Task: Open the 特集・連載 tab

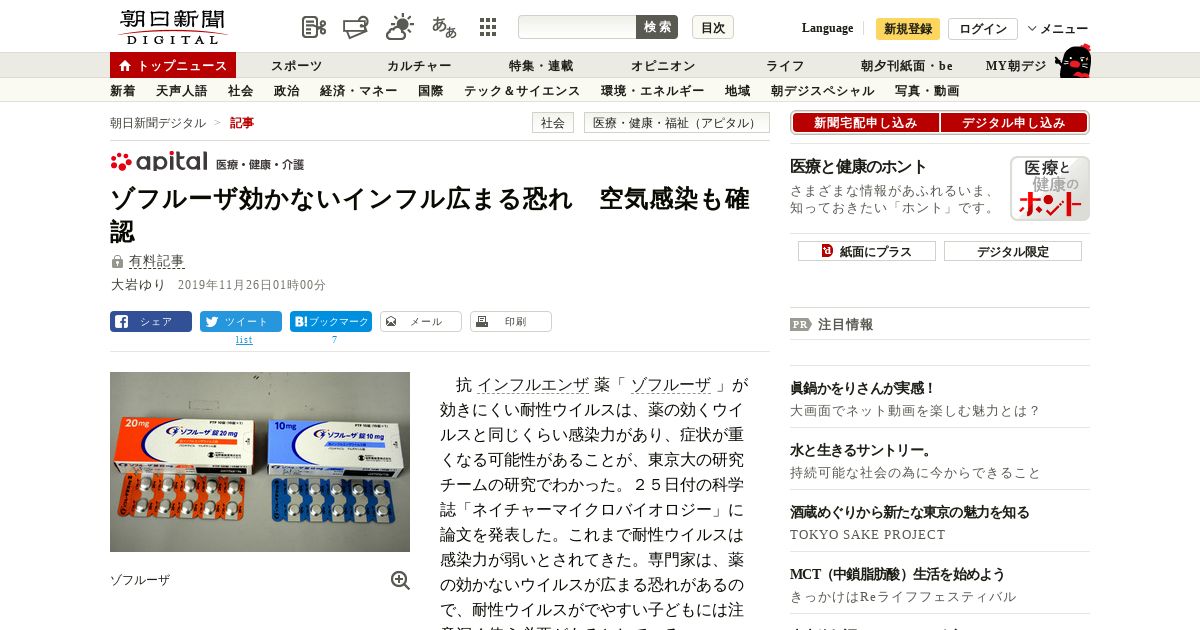Action: point(541,66)
